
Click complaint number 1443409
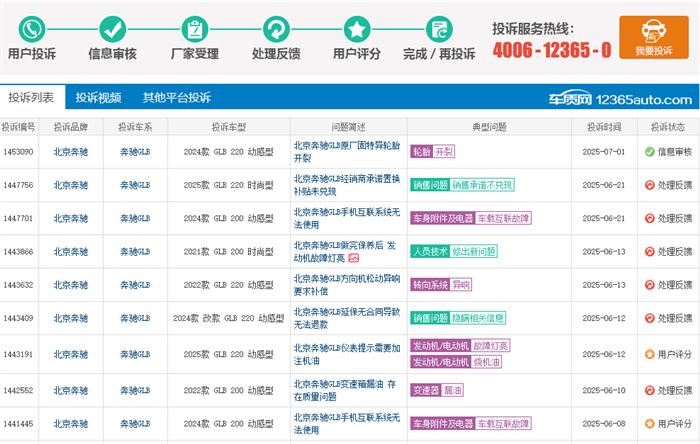[18, 318]
